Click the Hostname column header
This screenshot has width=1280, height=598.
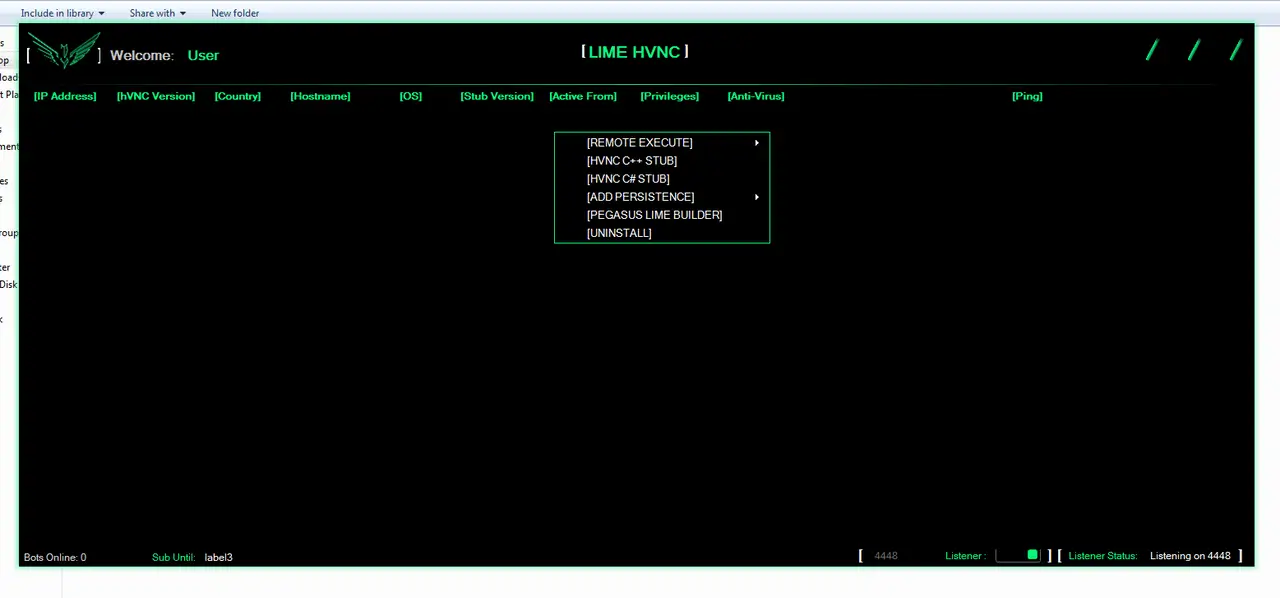319,96
